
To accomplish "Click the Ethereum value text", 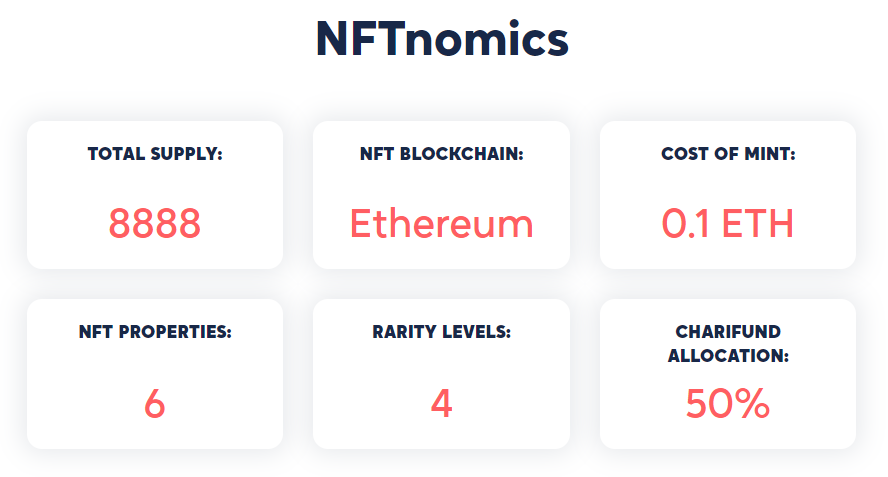I will point(442,223).
